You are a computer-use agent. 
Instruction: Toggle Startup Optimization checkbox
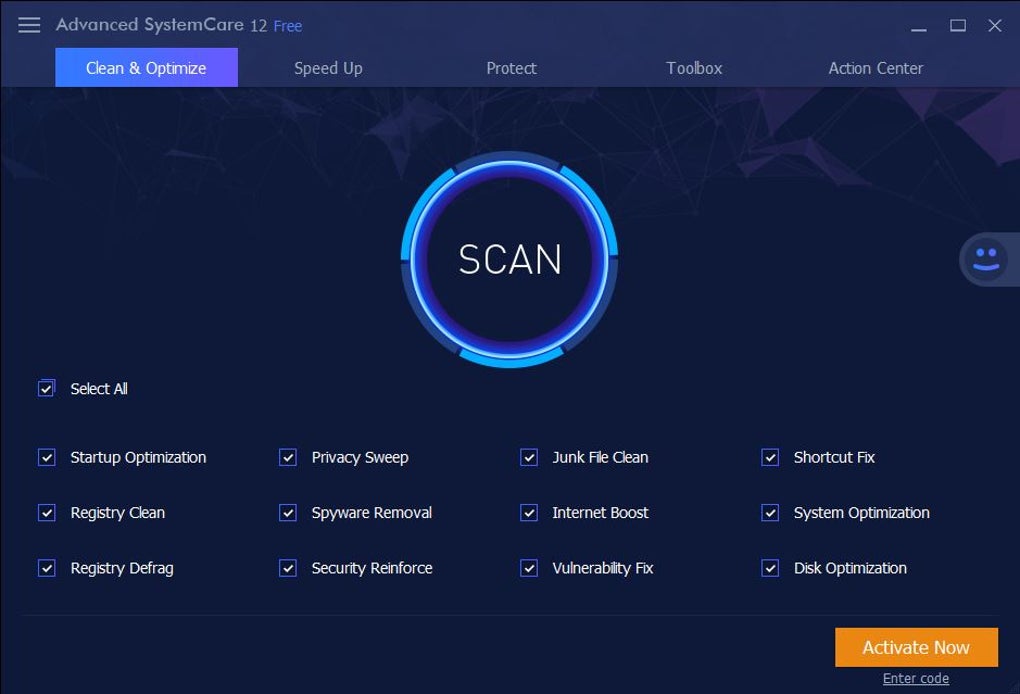point(47,457)
